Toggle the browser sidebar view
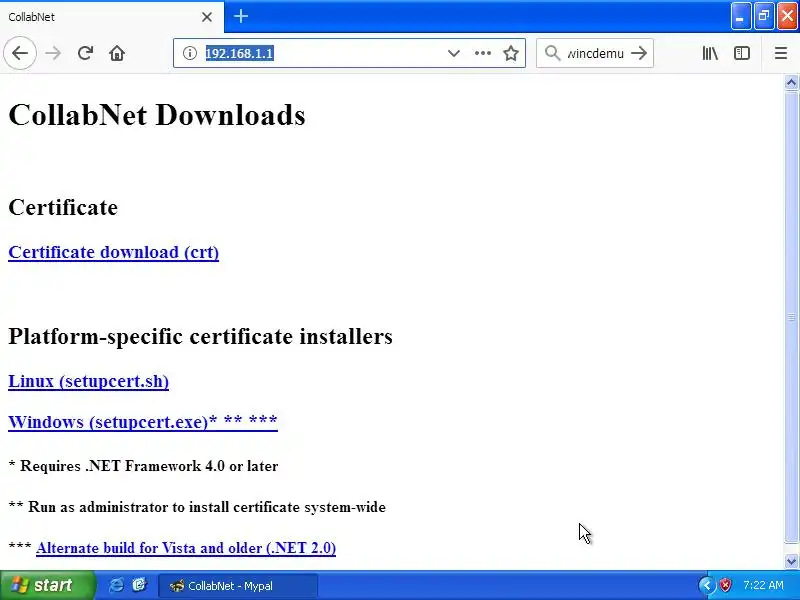The width and height of the screenshot is (800, 600). [742, 53]
